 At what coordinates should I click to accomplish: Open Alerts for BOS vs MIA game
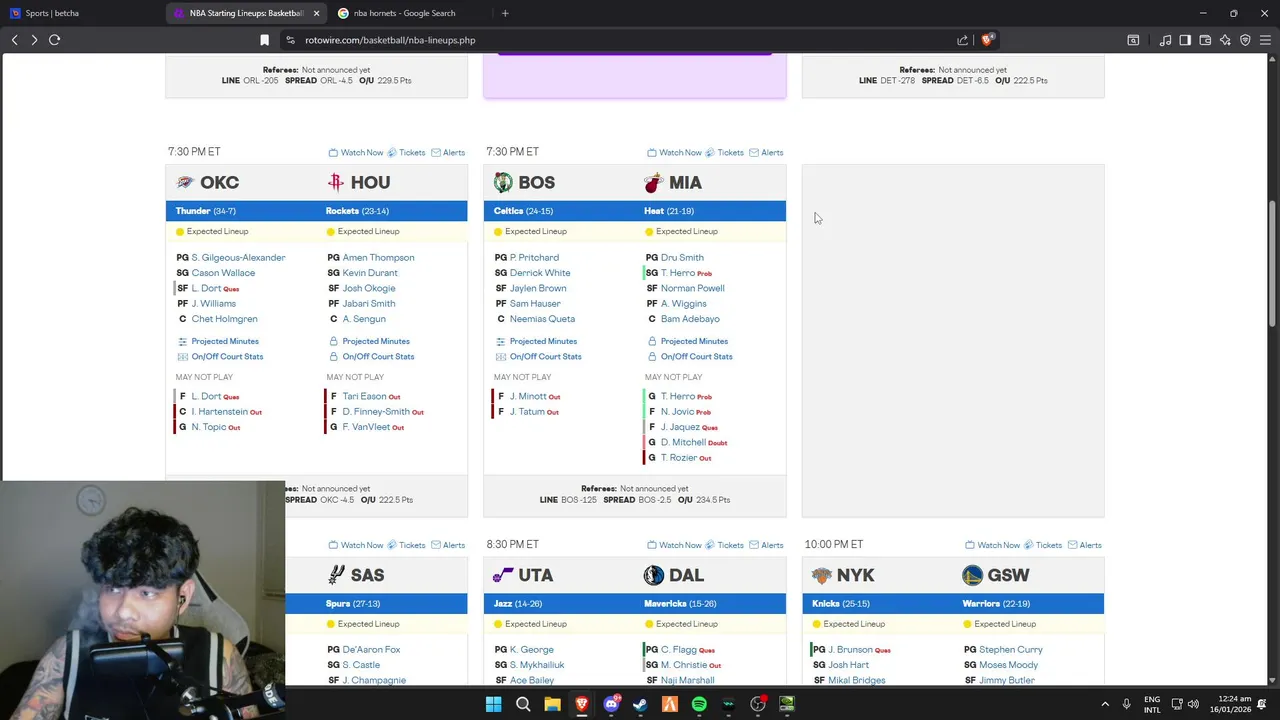coord(766,153)
